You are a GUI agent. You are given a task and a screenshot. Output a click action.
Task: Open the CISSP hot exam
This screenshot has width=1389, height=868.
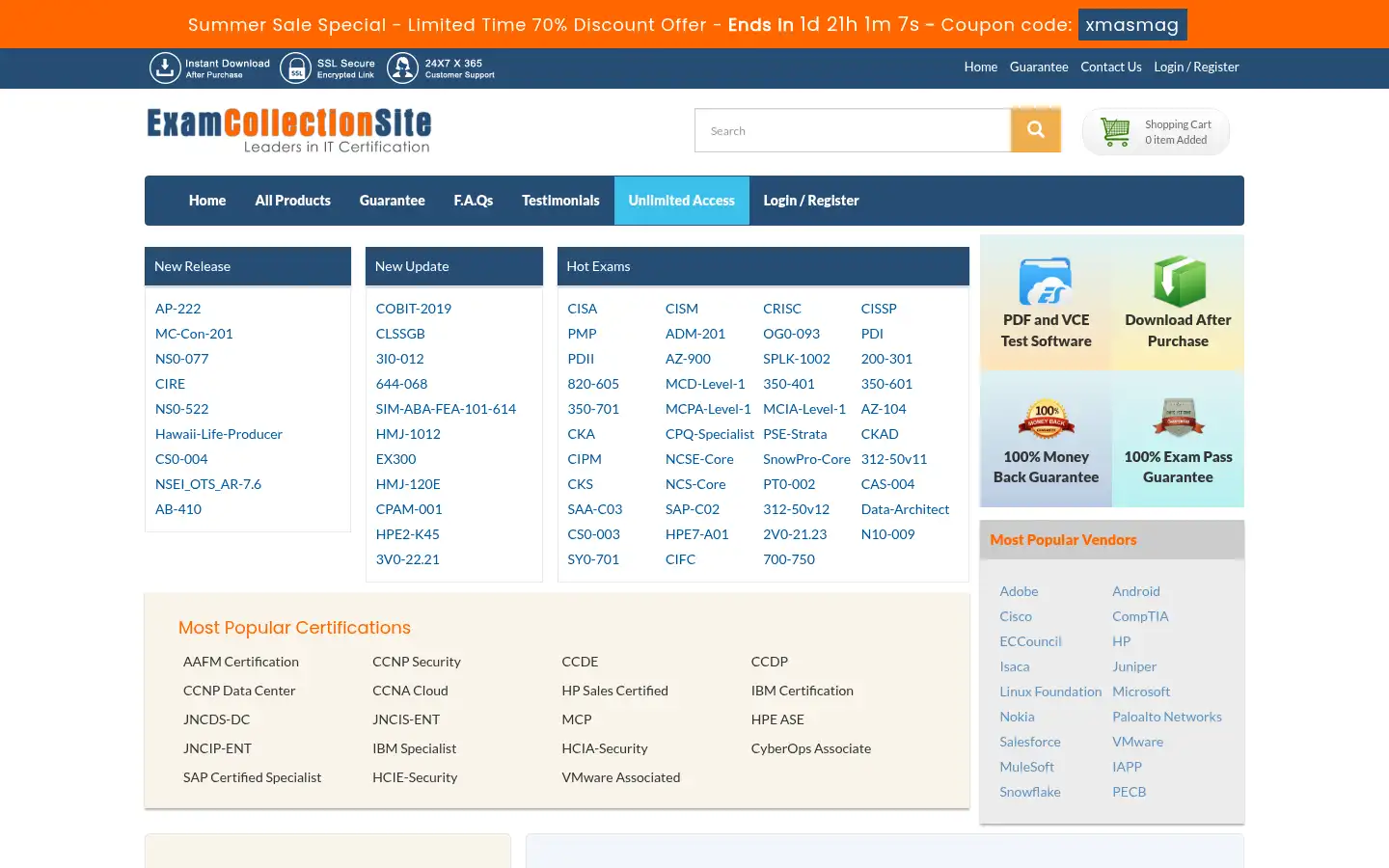click(x=879, y=309)
